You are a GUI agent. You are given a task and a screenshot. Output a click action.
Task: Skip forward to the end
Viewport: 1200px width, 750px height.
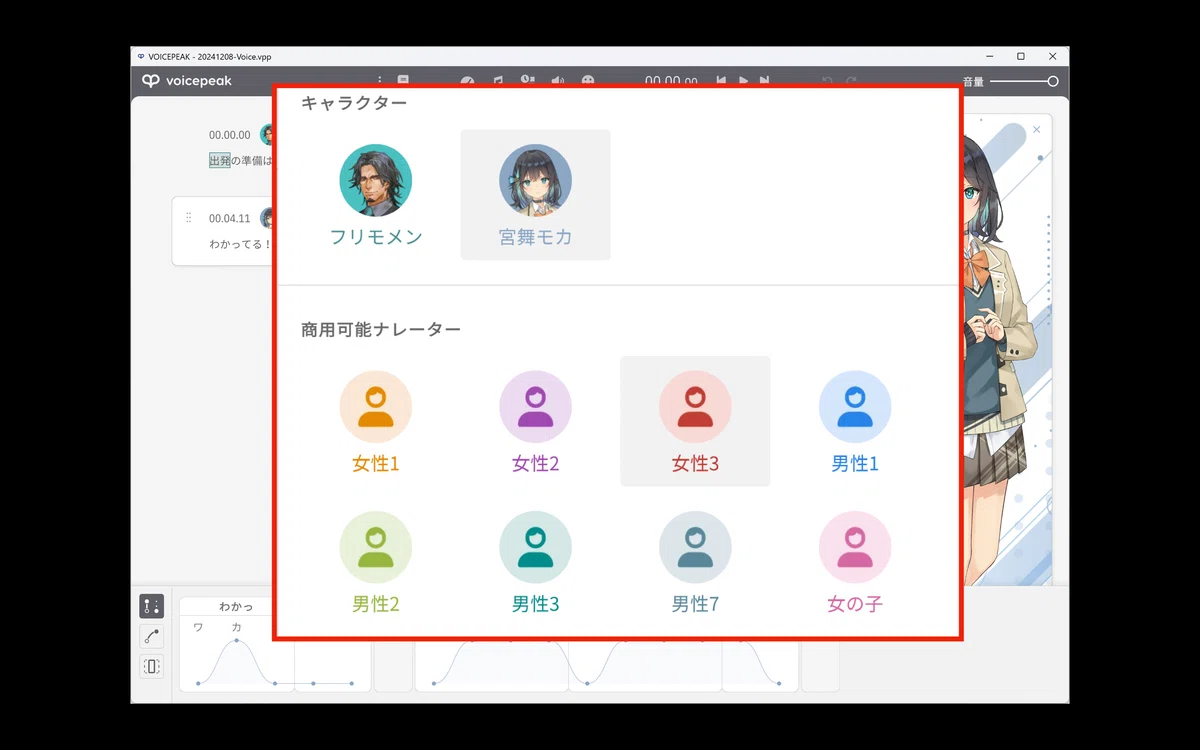(x=765, y=81)
